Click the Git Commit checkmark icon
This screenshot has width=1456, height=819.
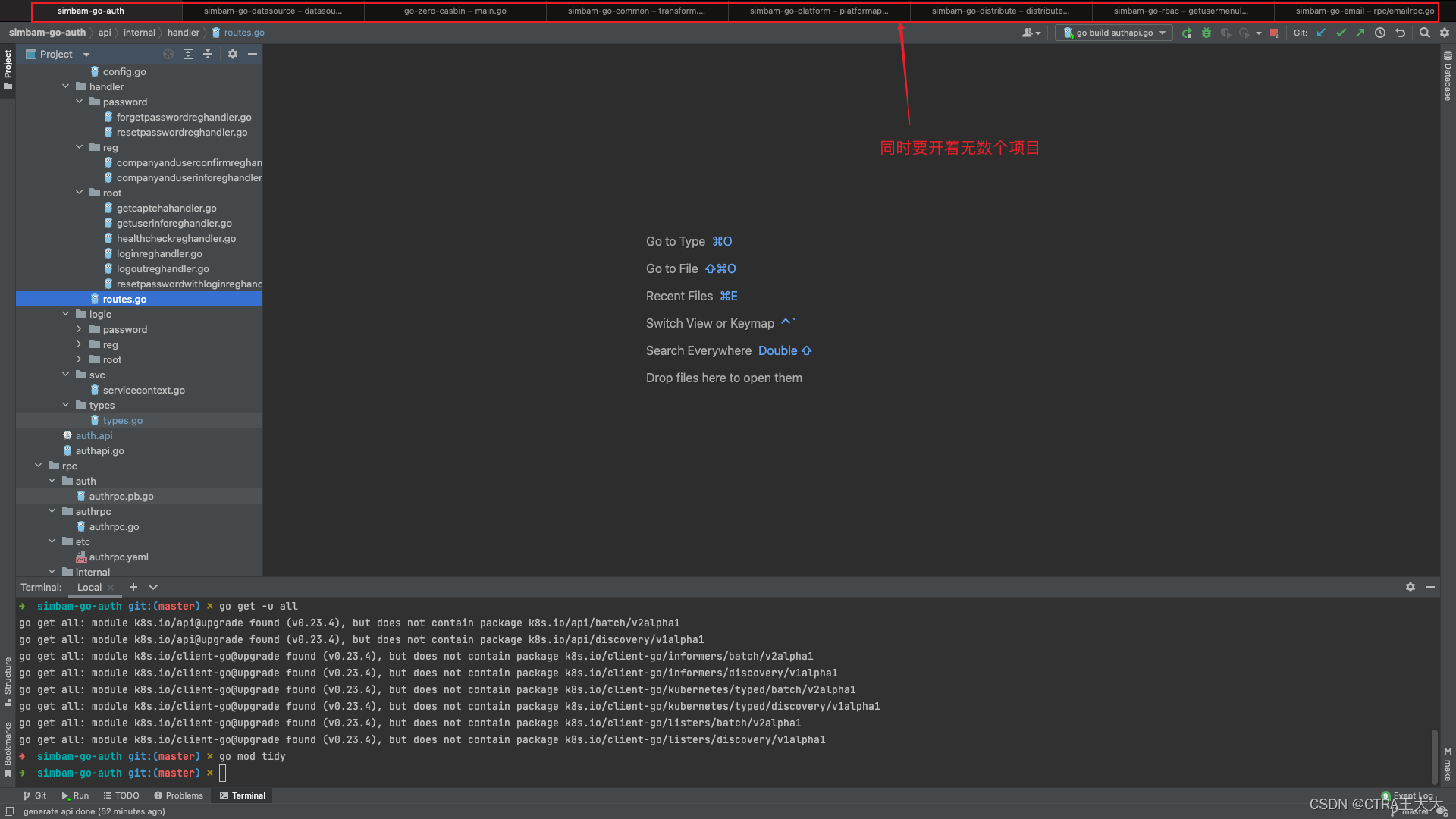pyautogui.click(x=1341, y=33)
